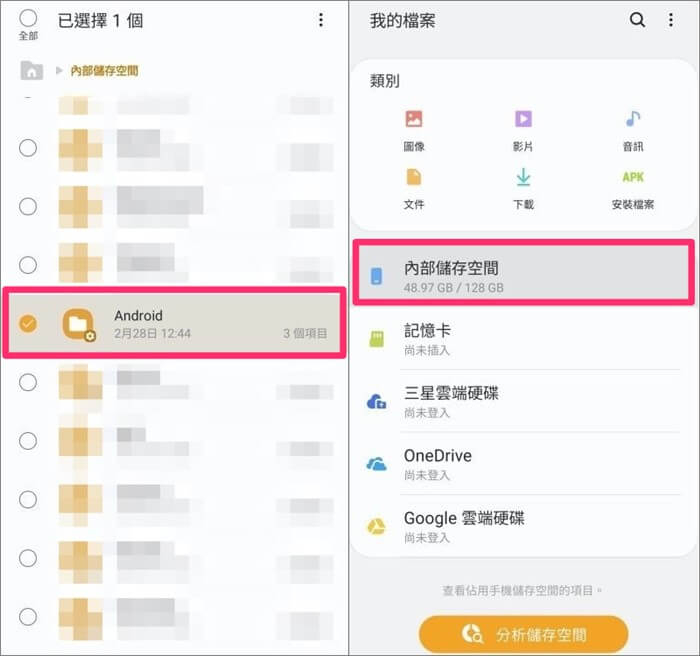The image size is (700, 656).
Task: Toggle the 全部 select-all radio circle
Action: [x=28, y=19]
